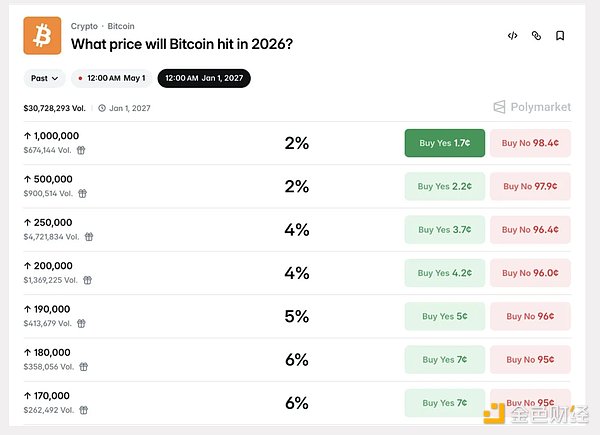Buy Yes at 1.7¢ for 1,000,000

point(444,143)
